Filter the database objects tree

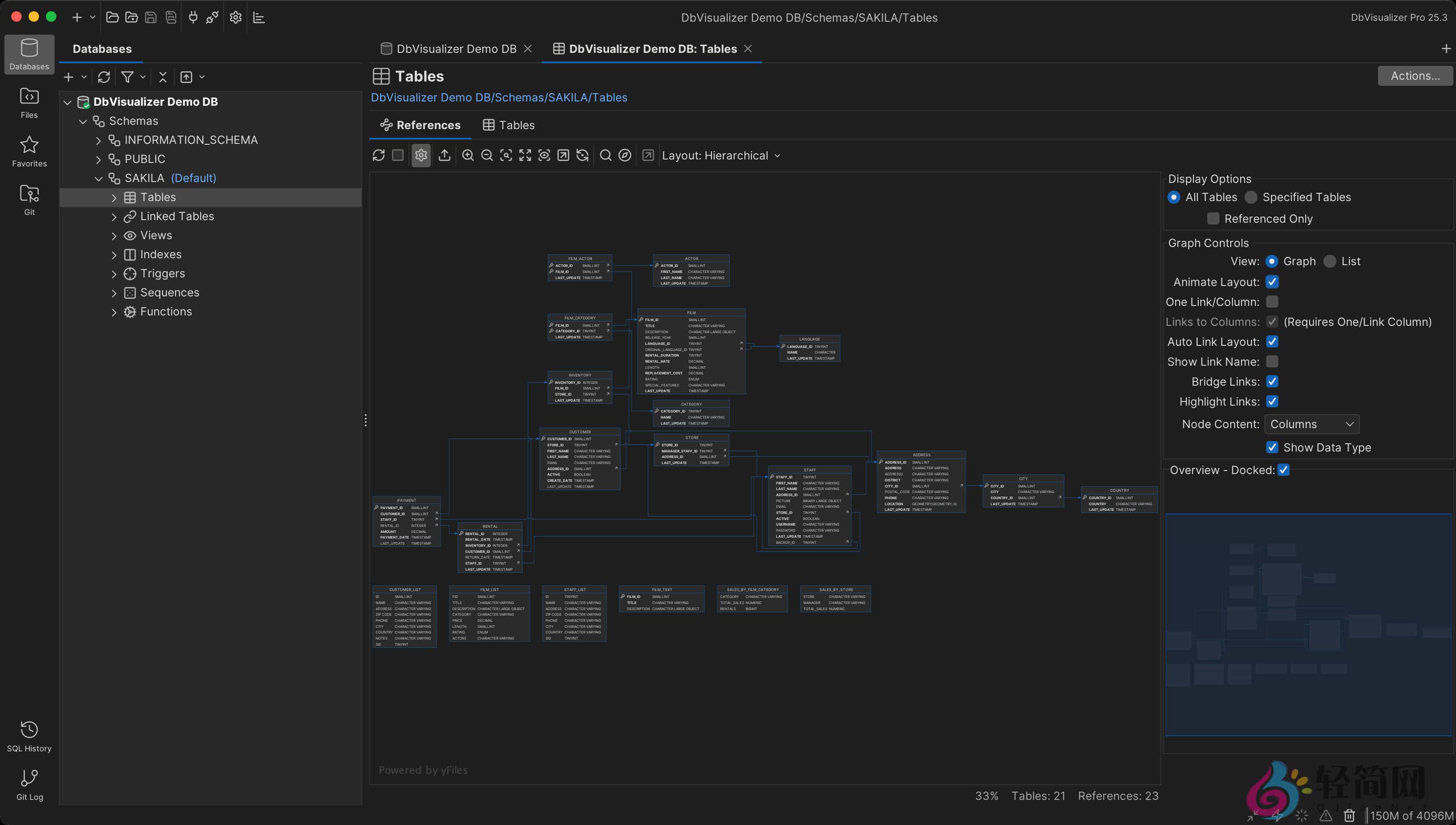click(x=127, y=77)
